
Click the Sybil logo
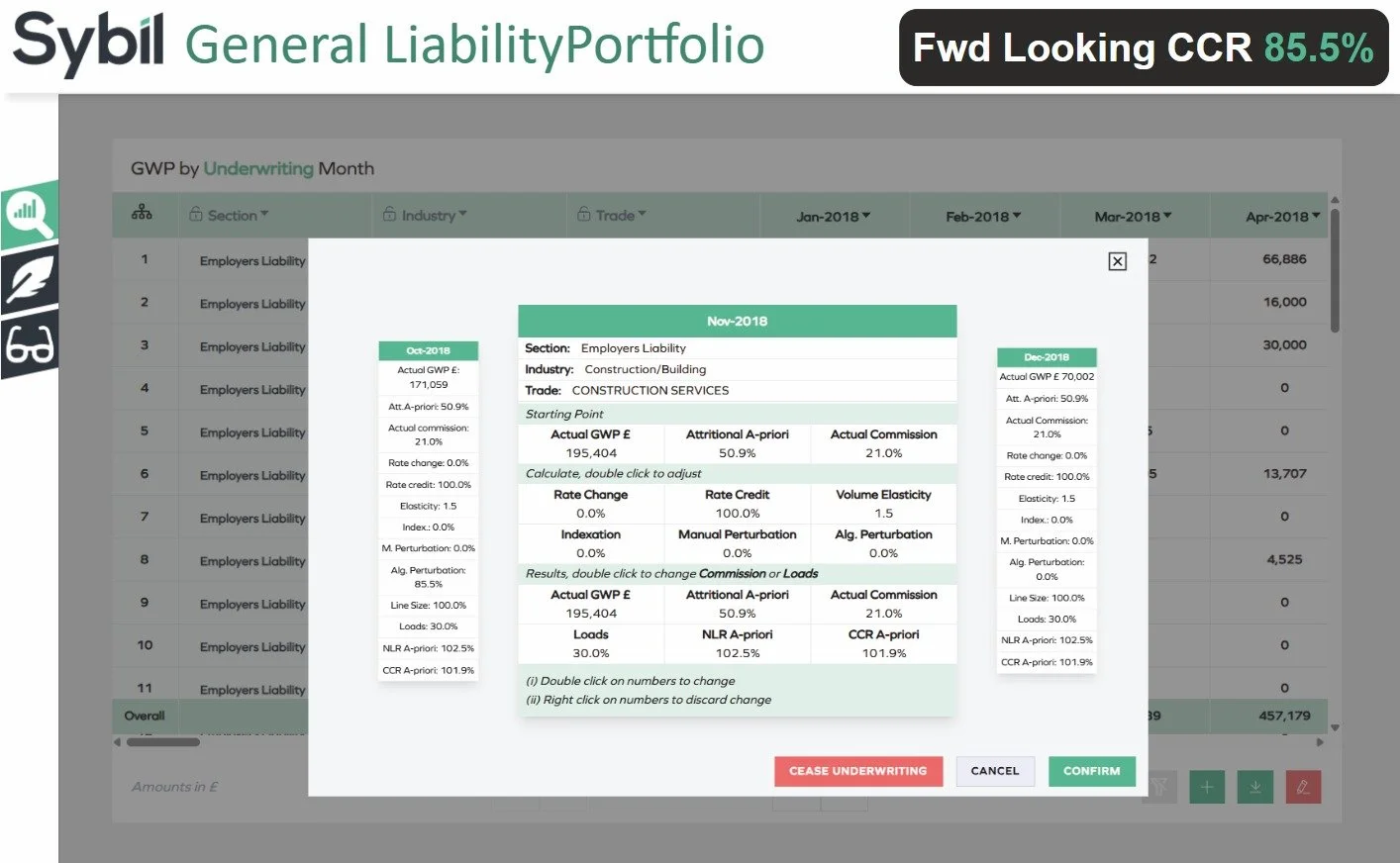(88, 45)
